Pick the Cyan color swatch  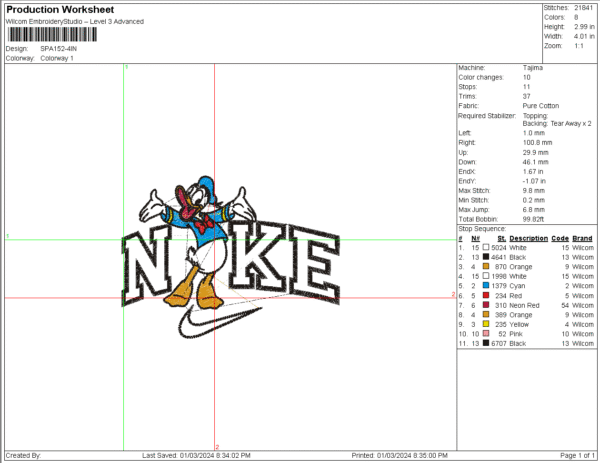[x=486, y=285]
